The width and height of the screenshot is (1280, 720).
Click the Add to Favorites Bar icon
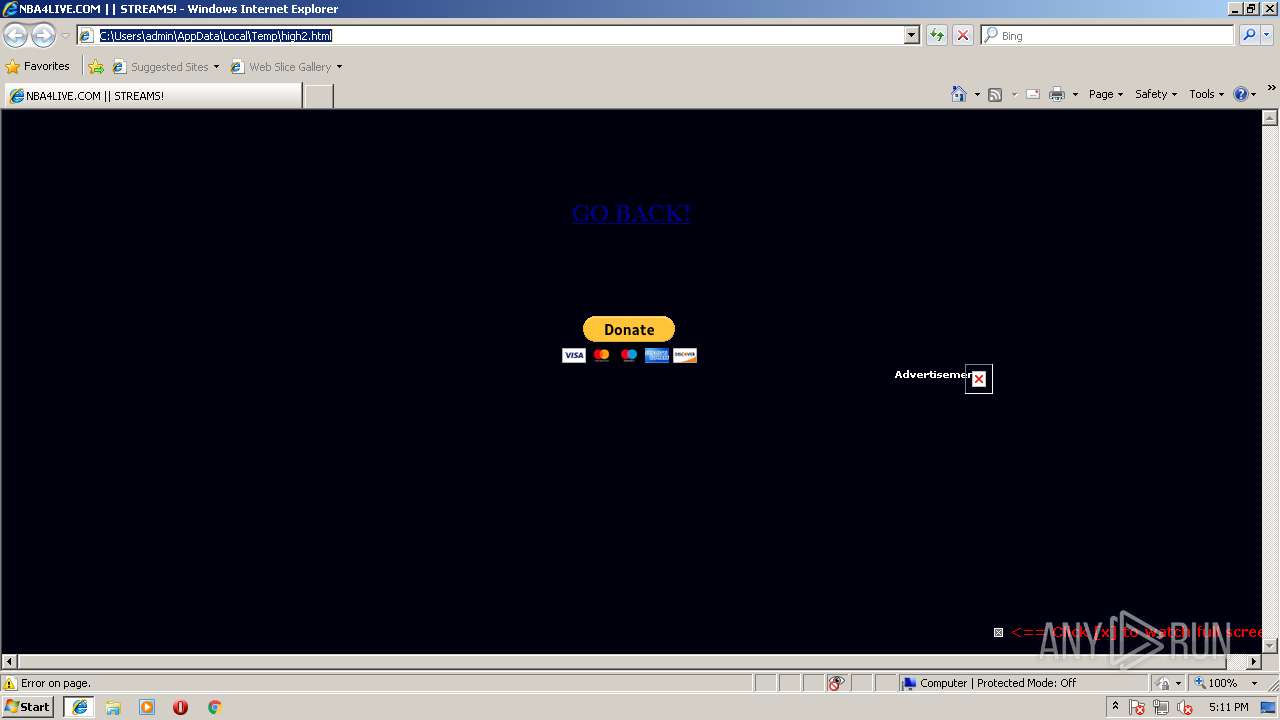click(96, 67)
